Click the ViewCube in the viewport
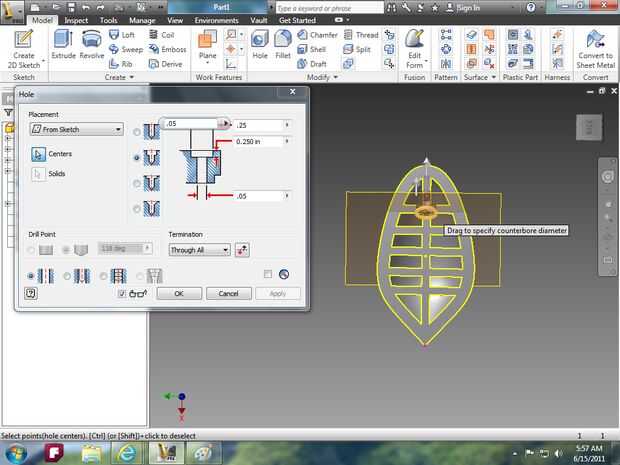The image size is (620, 465). 589,127
